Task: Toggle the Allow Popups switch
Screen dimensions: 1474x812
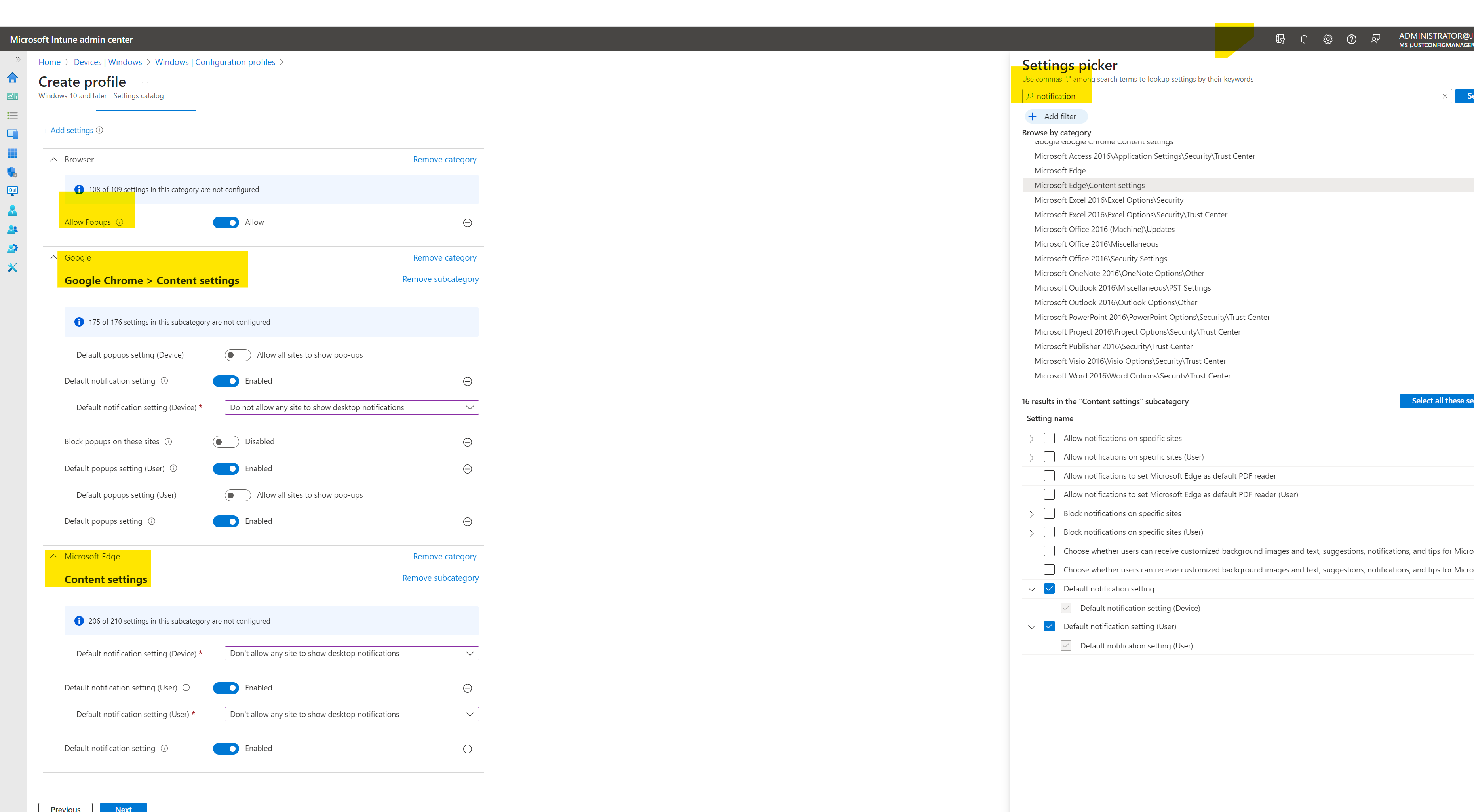Action: 225,222
